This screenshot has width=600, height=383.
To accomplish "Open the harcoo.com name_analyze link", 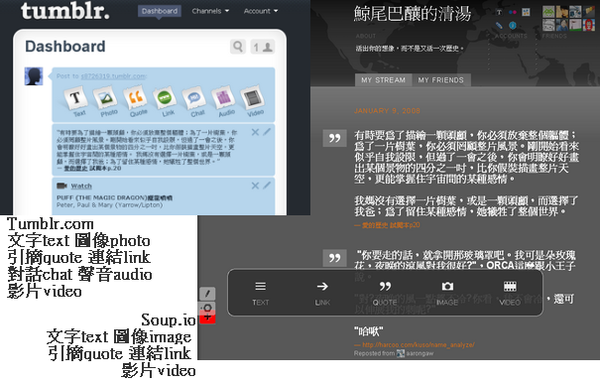I will 418,345.
